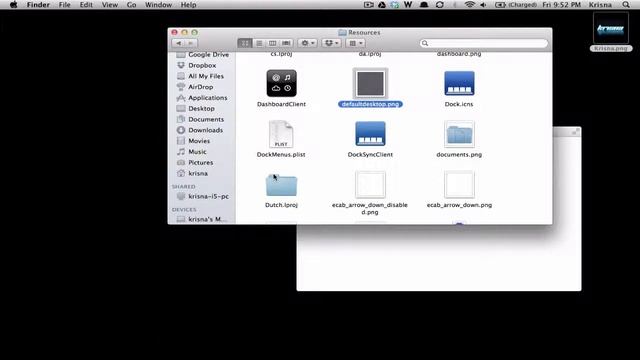This screenshot has width=640, height=360.
Task: Switch Finder to Cover Flow view
Action: click(286, 43)
